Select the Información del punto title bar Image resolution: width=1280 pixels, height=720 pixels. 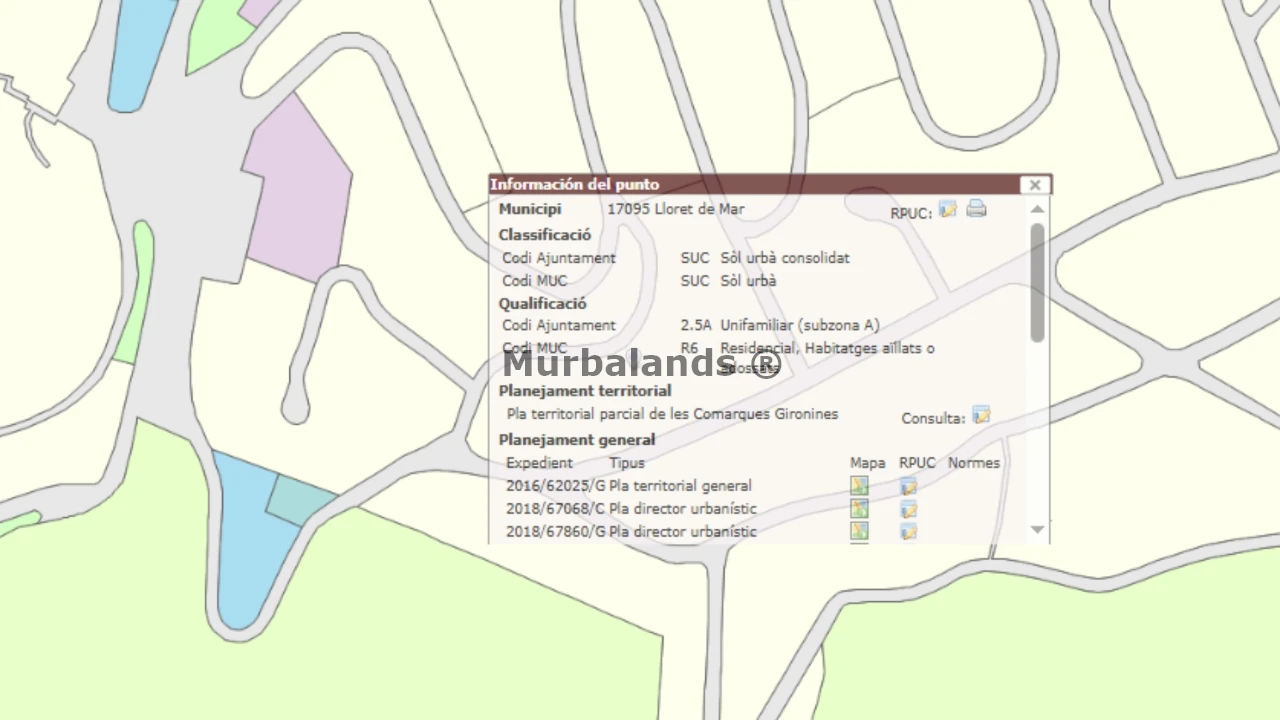coord(770,185)
